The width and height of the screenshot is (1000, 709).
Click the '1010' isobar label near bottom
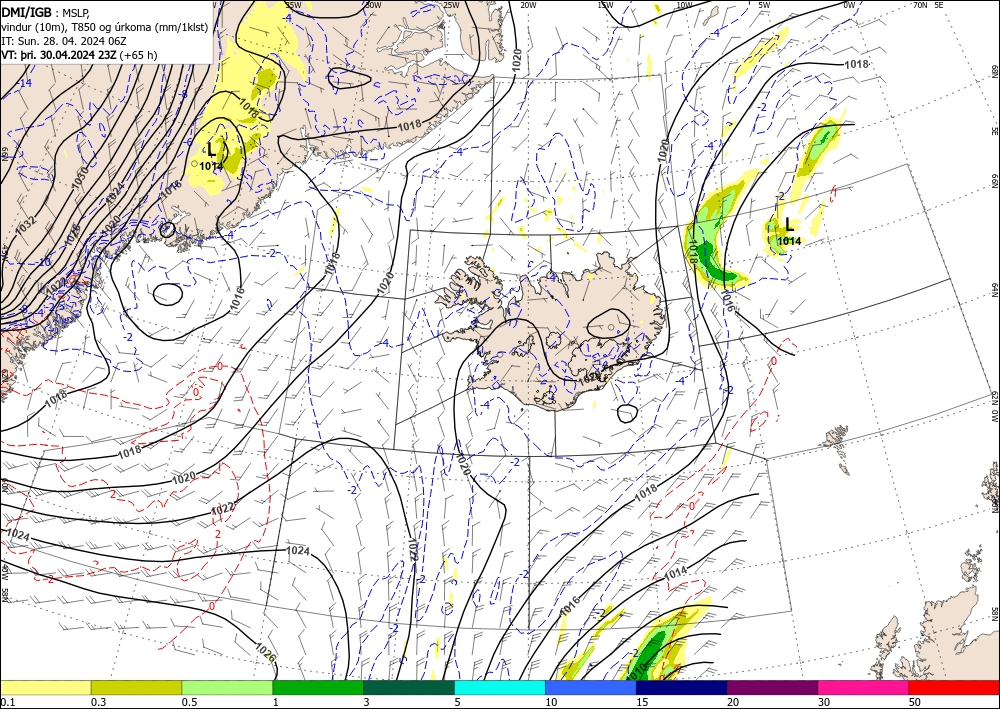(x=637, y=673)
